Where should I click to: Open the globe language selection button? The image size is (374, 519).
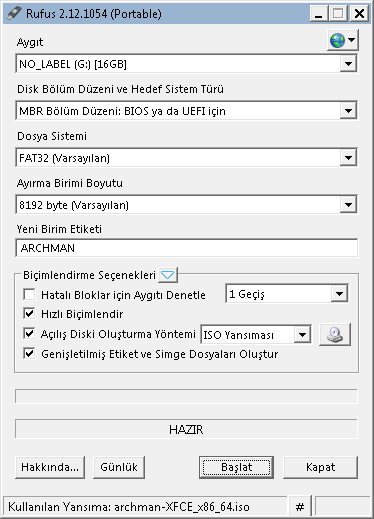(343, 40)
